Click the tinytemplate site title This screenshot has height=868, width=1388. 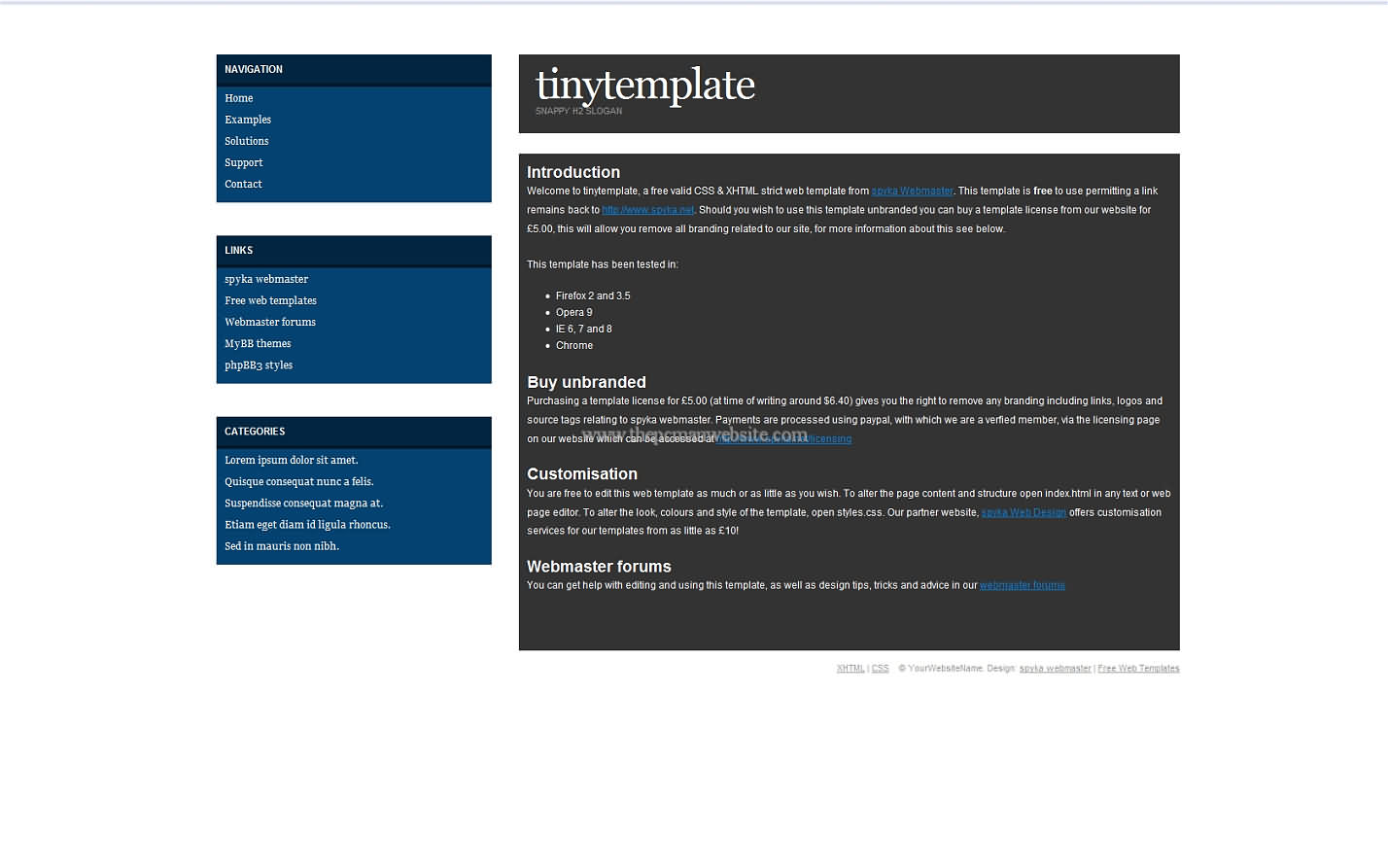[x=645, y=85]
